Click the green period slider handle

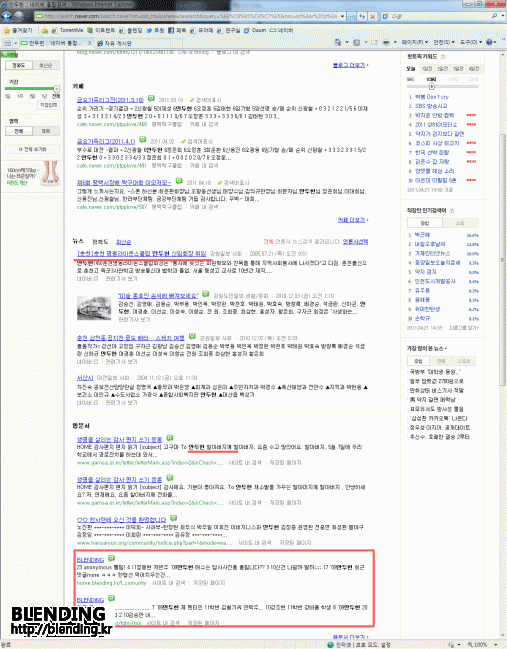coord(56,89)
